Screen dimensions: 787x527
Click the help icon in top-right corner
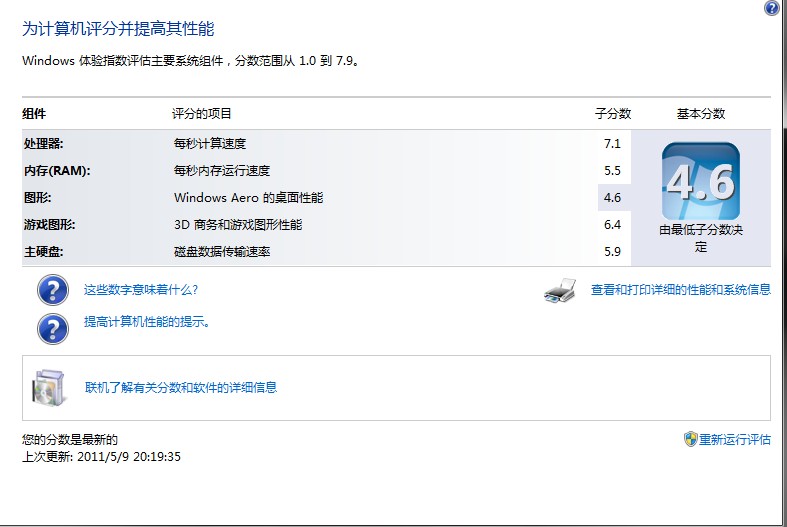[x=771, y=8]
